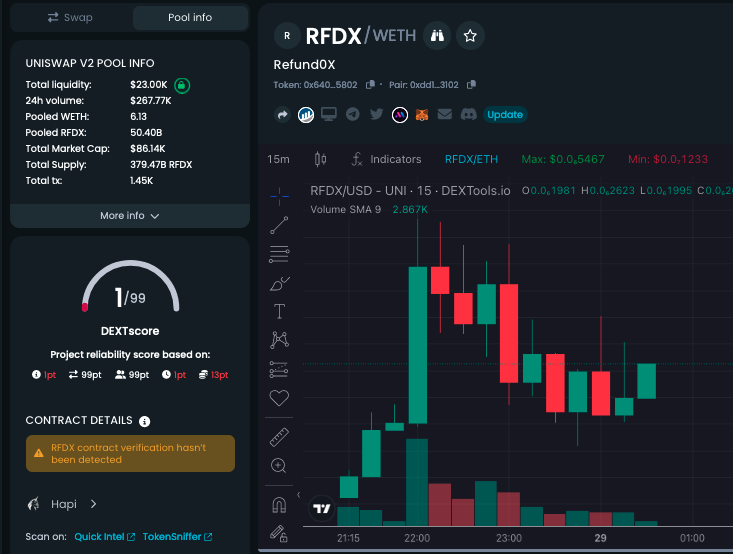
Task: Select the horizontal lines Fib tool
Action: (x=279, y=254)
